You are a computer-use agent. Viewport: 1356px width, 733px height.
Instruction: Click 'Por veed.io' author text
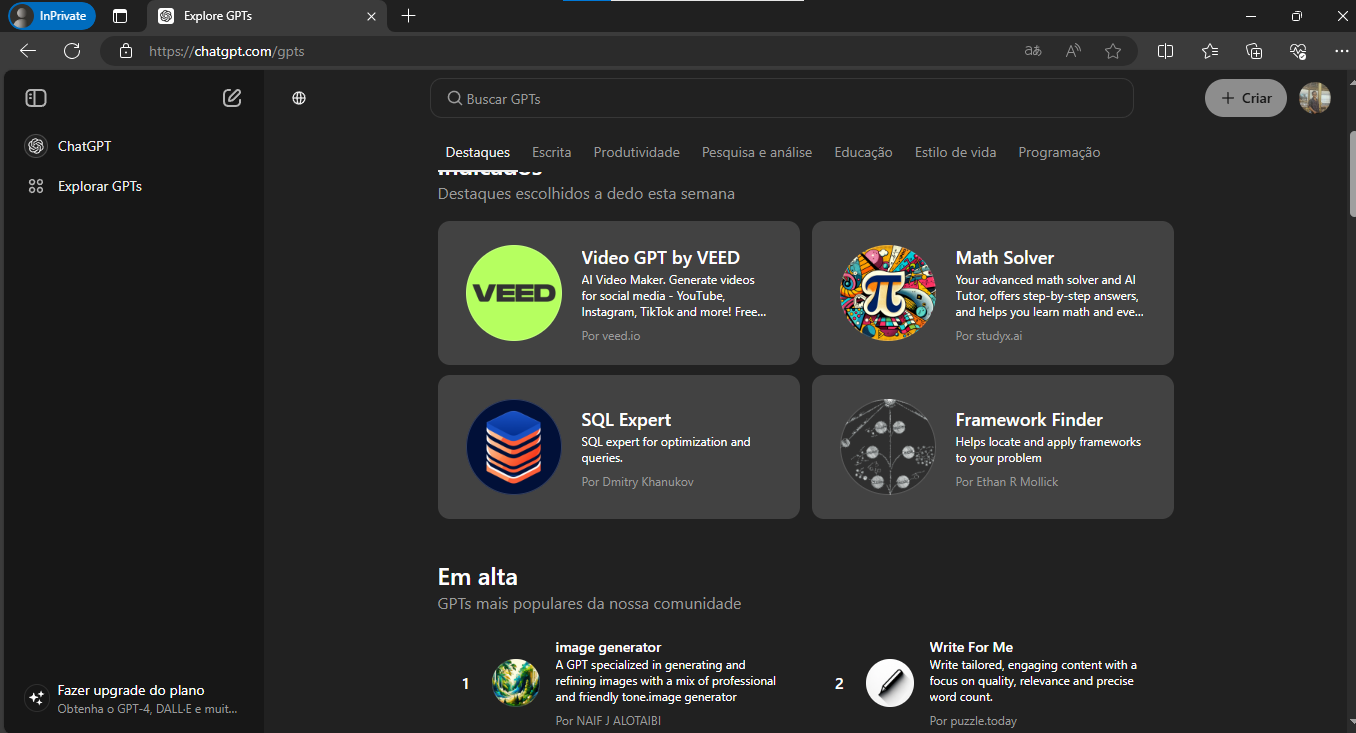611,336
